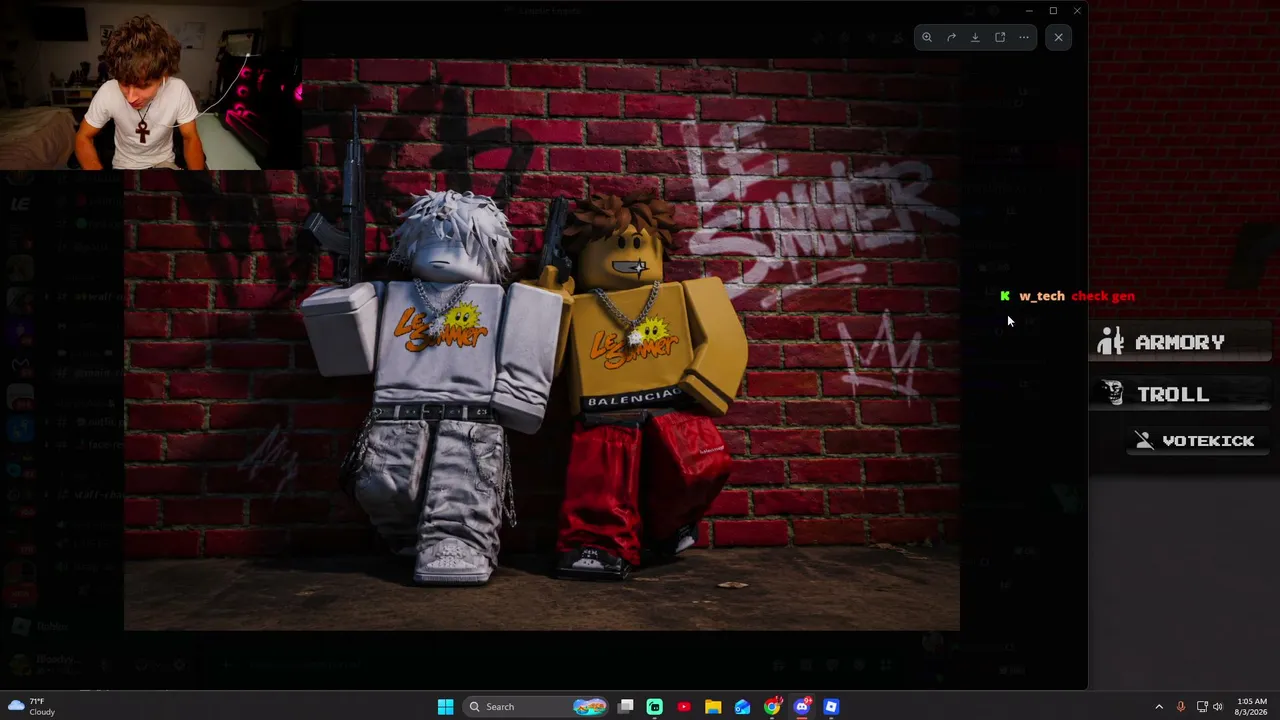The height and width of the screenshot is (720, 1280).
Task: Open the image in browser icon
Action: coord(1000,37)
